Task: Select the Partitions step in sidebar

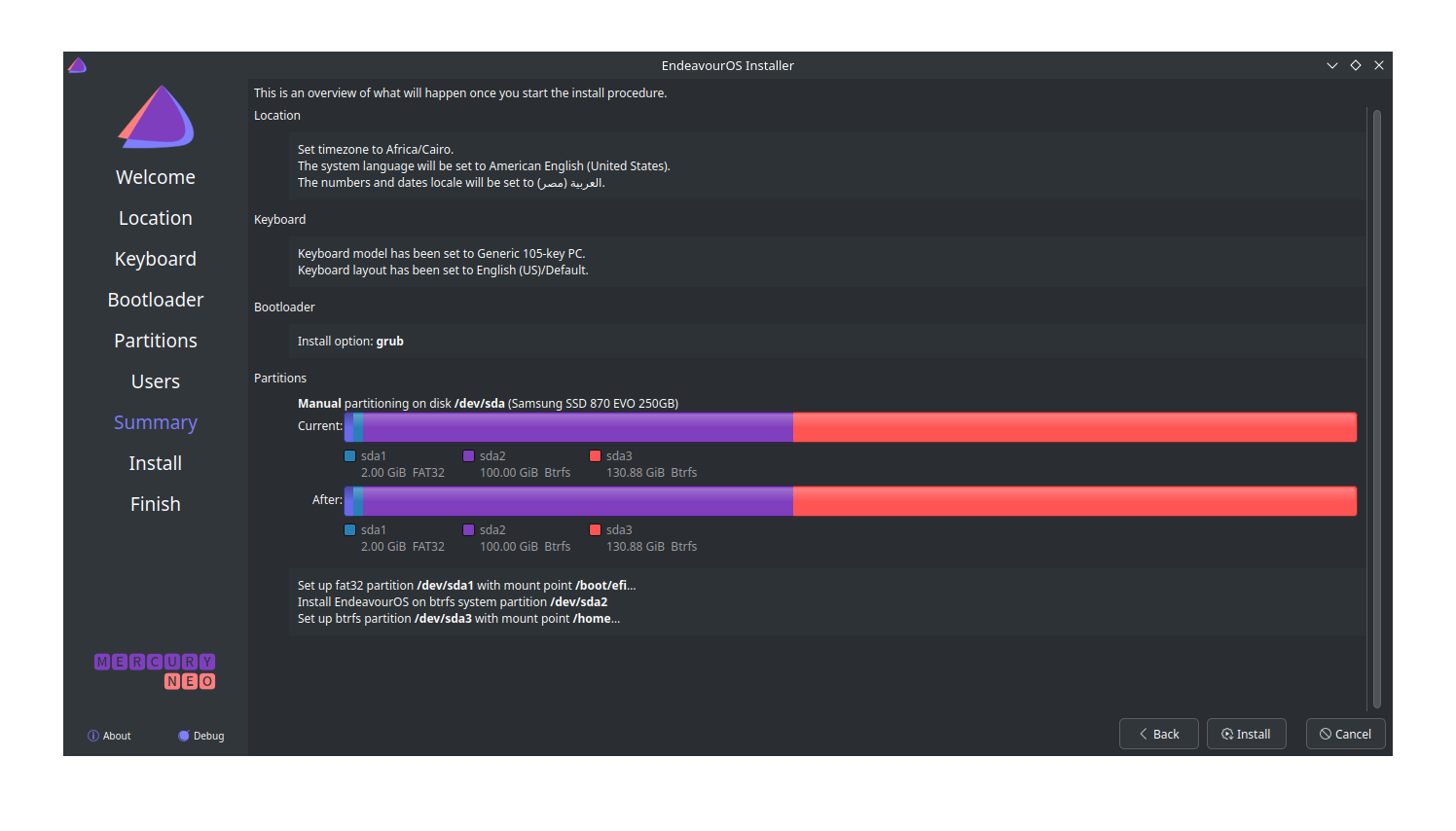Action: tap(156, 341)
